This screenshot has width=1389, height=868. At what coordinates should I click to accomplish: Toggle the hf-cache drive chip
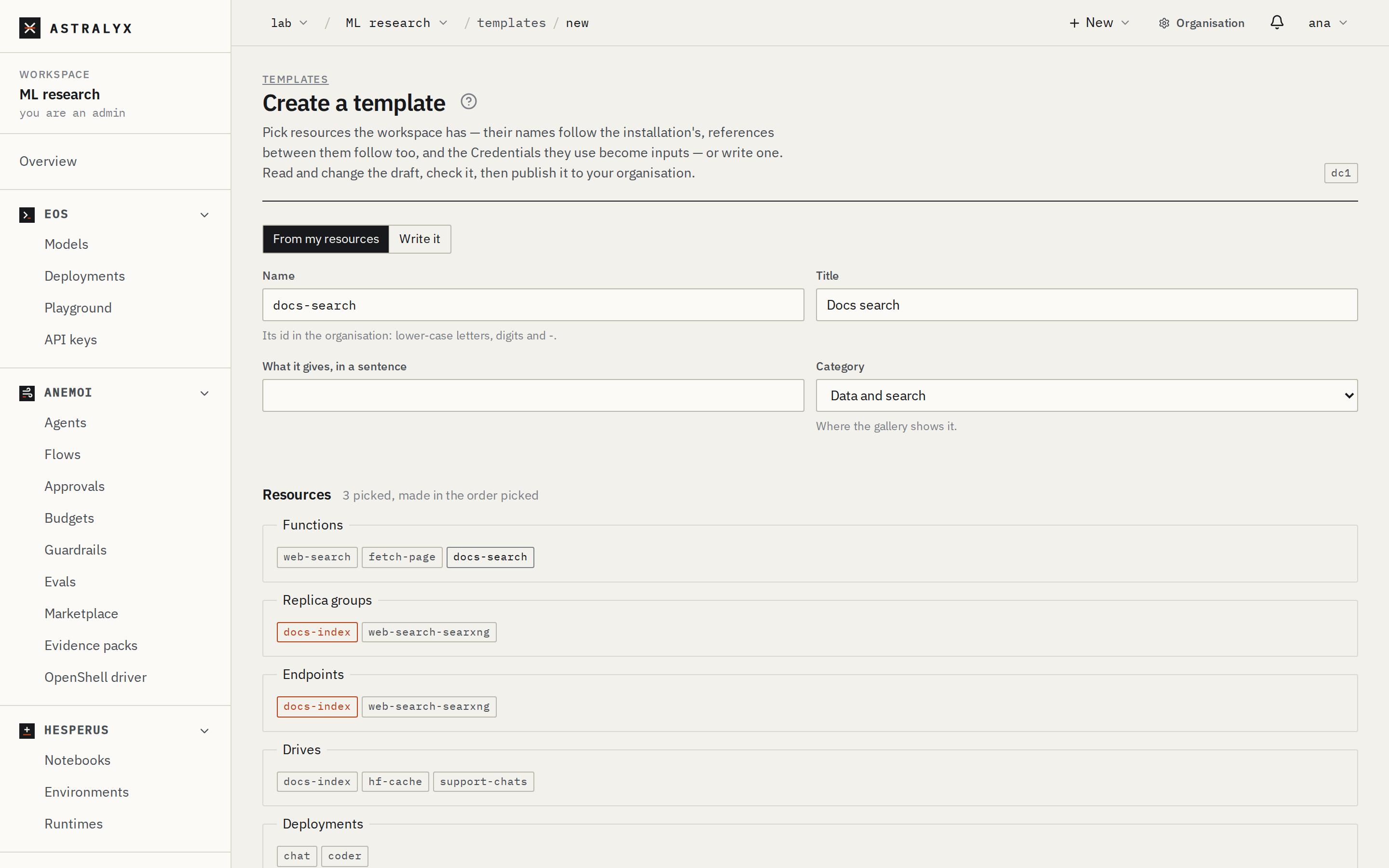coord(395,782)
